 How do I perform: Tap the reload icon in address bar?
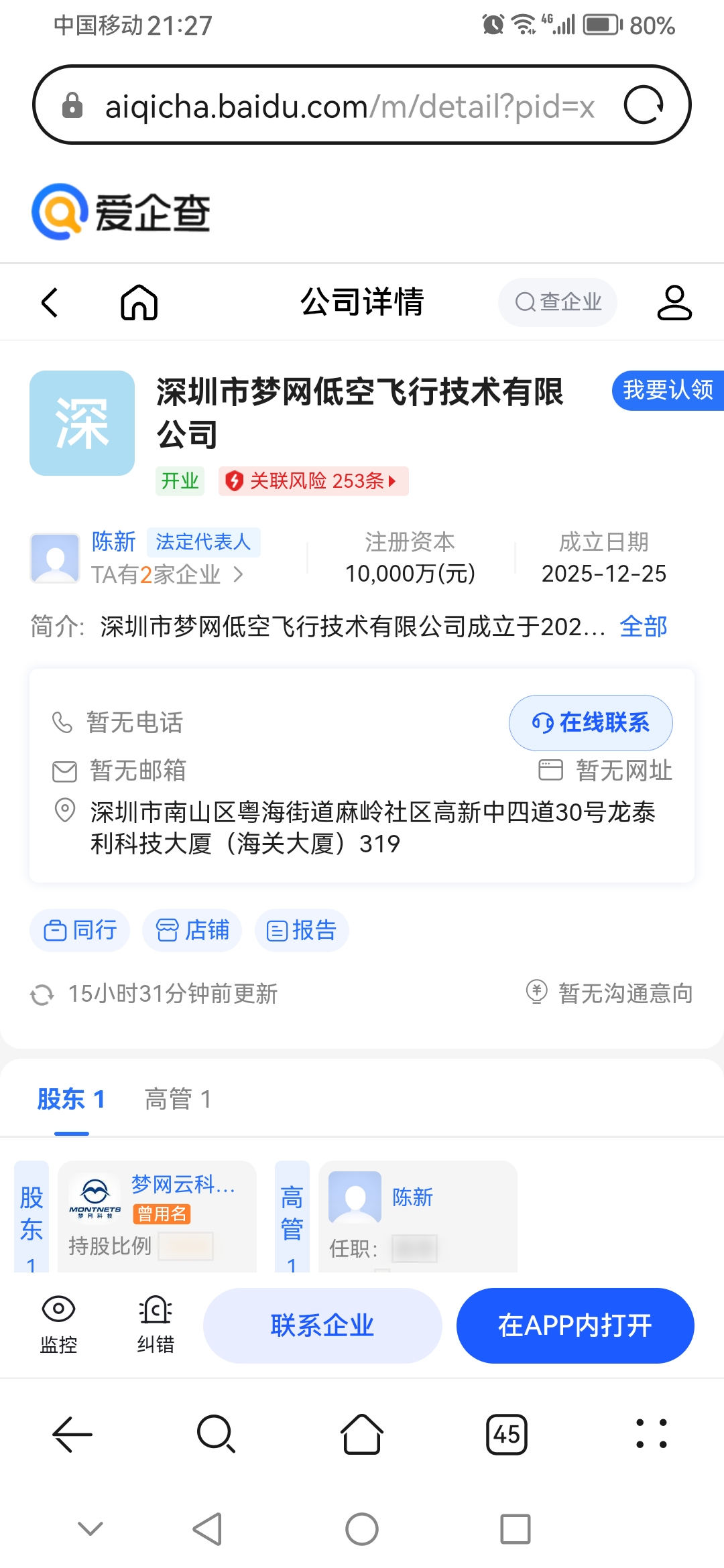644,105
